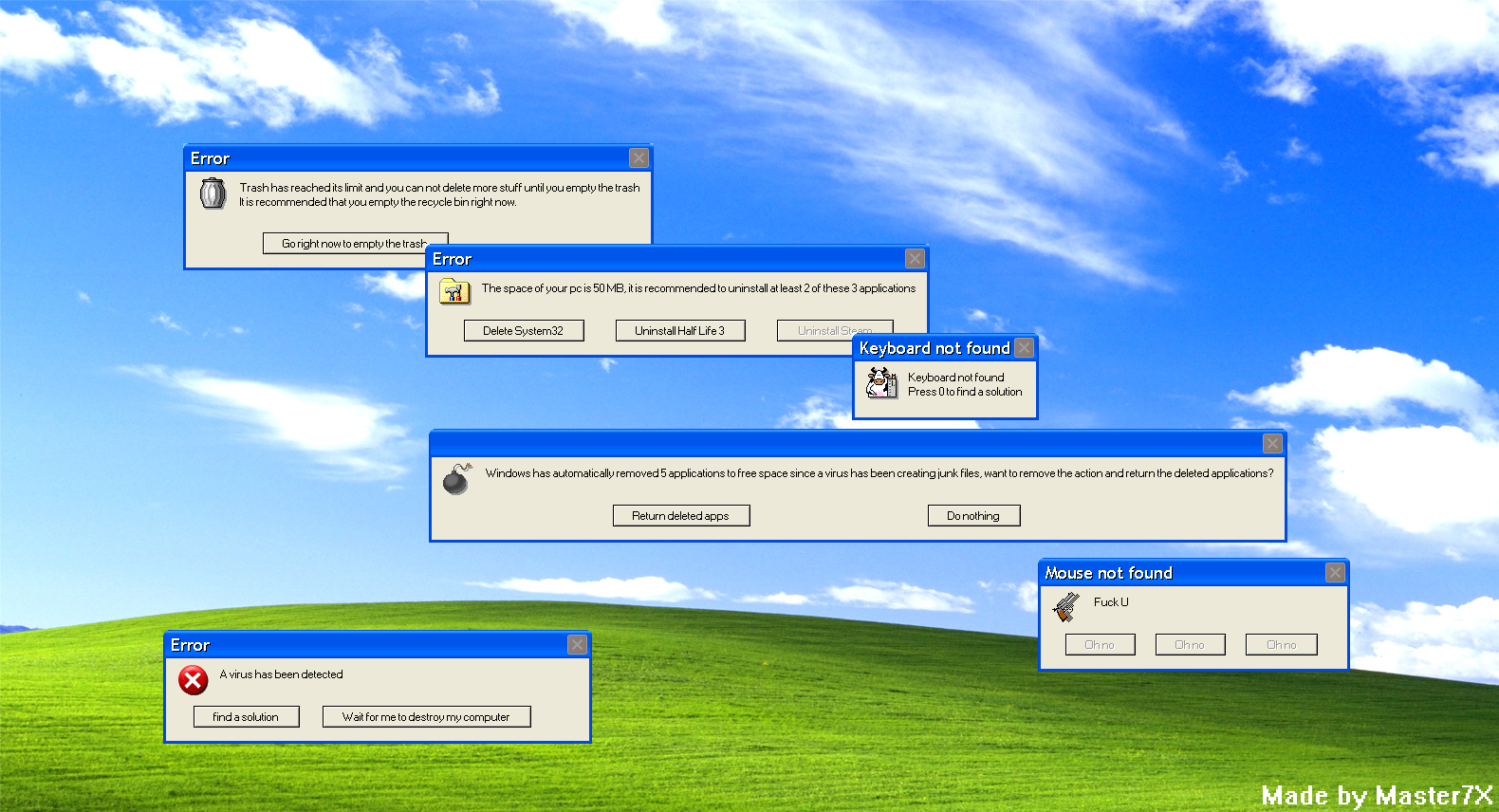Close the Mouse not found dialog
The height and width of the screenshot is (812, 1499).
click(x=1335, y=573)
